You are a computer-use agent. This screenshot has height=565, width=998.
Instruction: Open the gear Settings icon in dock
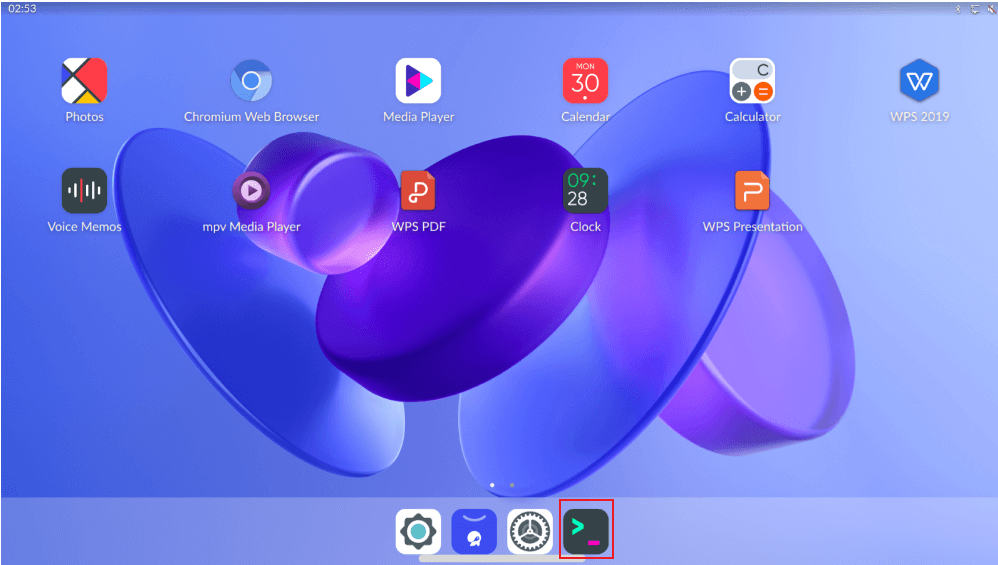pyautogui.click(x=530, y=531)
